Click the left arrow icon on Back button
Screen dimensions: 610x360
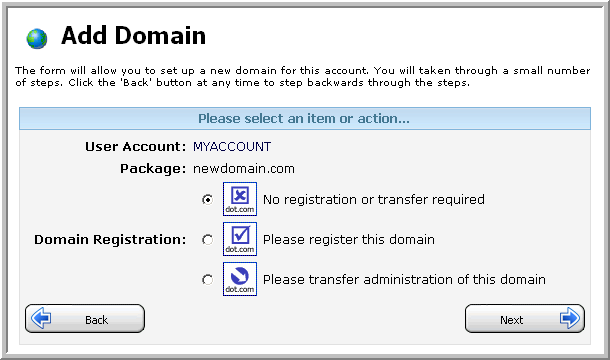41,318
